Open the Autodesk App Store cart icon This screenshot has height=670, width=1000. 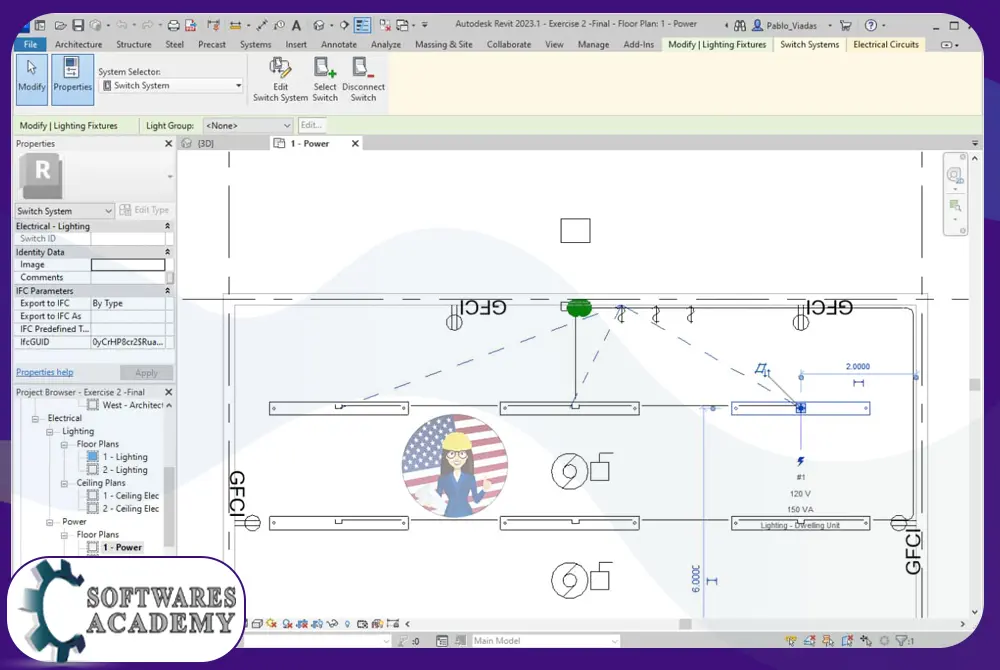coord(846,25)
